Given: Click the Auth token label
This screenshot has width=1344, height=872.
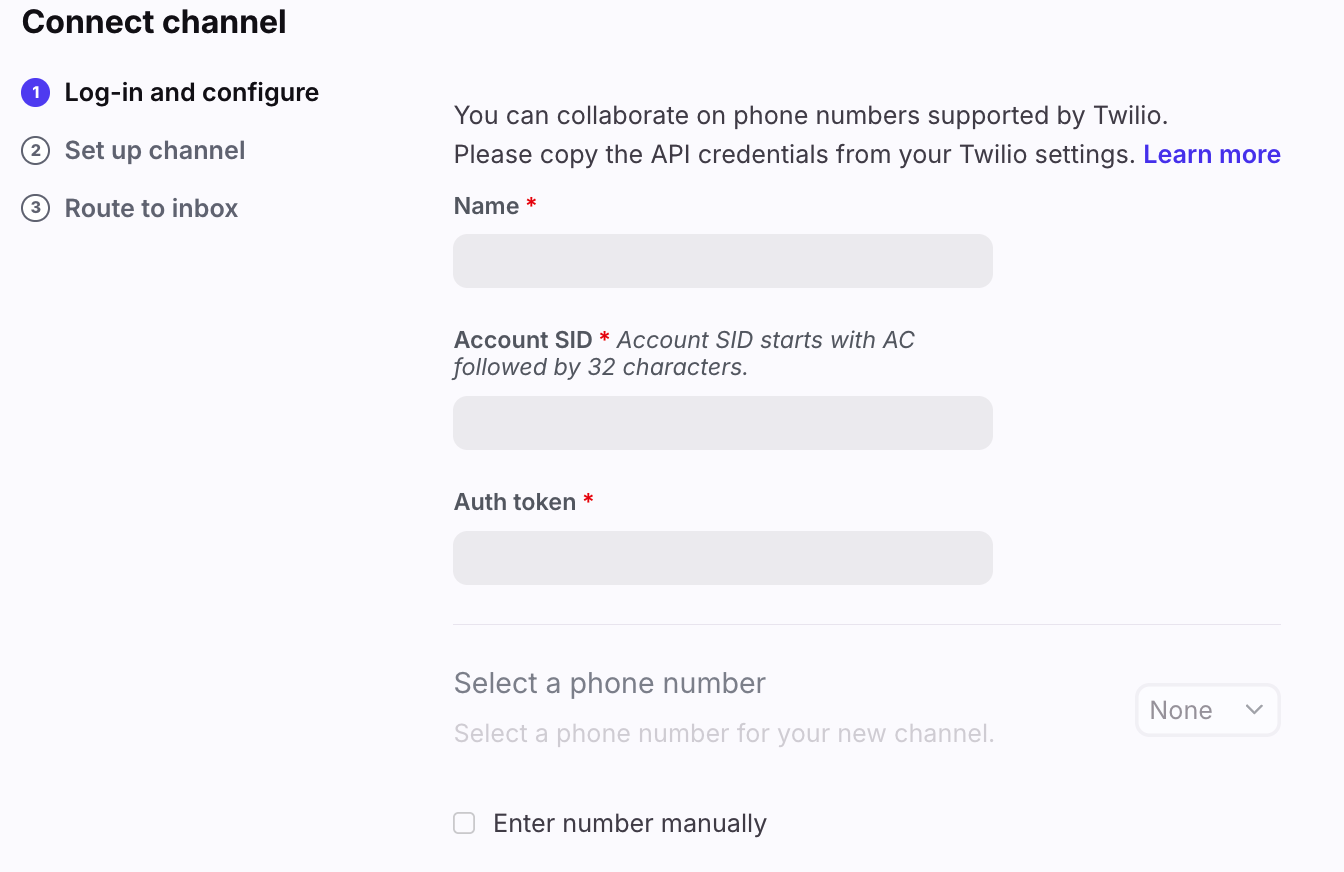Looking at the screenshot, I should [x=515, y=502].
